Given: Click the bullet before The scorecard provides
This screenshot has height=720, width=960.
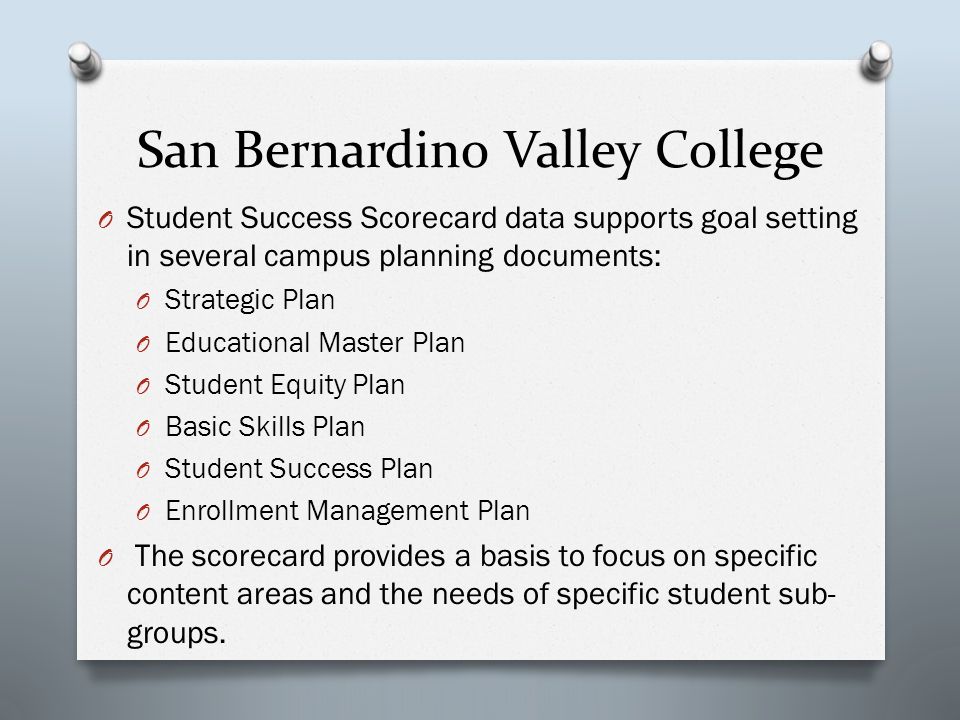Looking at the screenshot, I should click(x=106, y=558).
